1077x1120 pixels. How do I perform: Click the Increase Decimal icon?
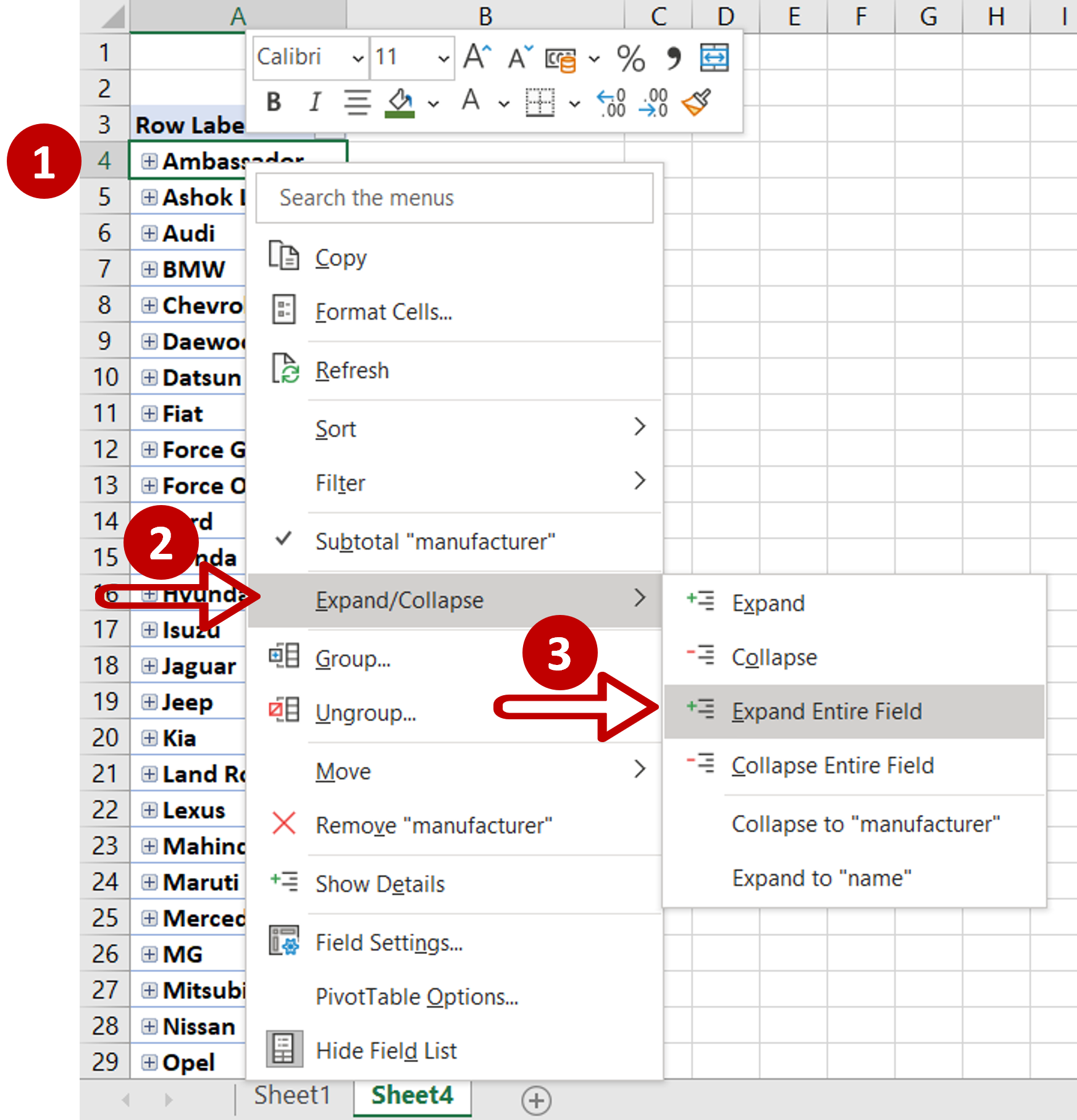pos(611,102)
